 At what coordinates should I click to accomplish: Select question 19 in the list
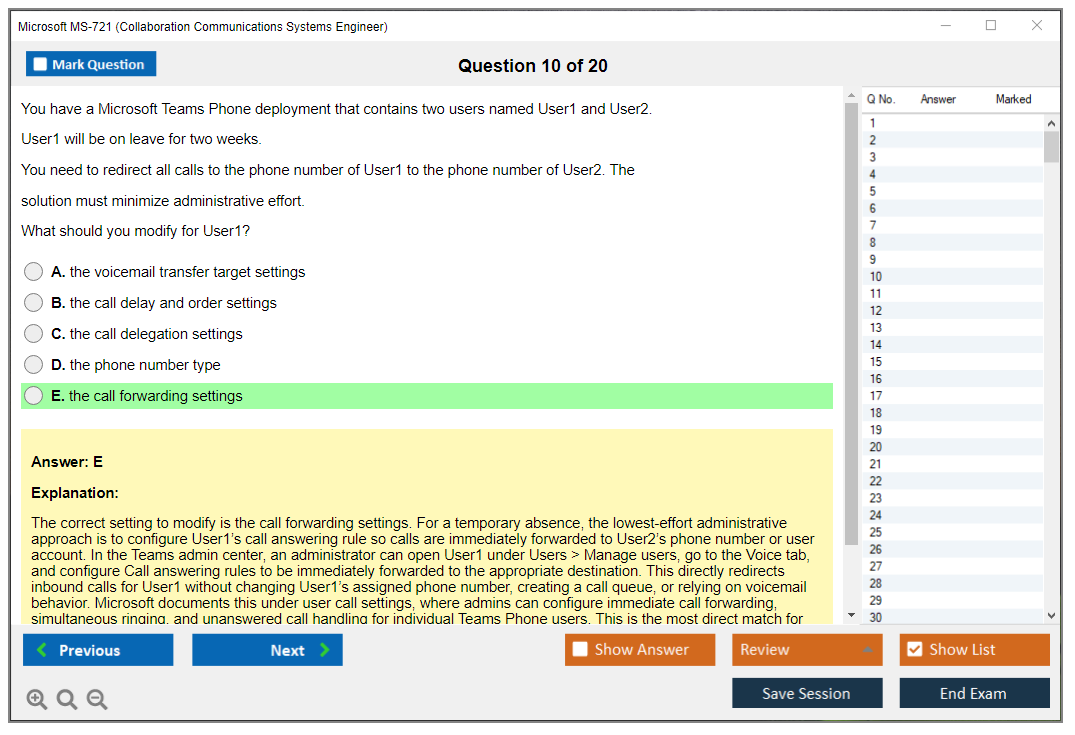coord(953,430)
